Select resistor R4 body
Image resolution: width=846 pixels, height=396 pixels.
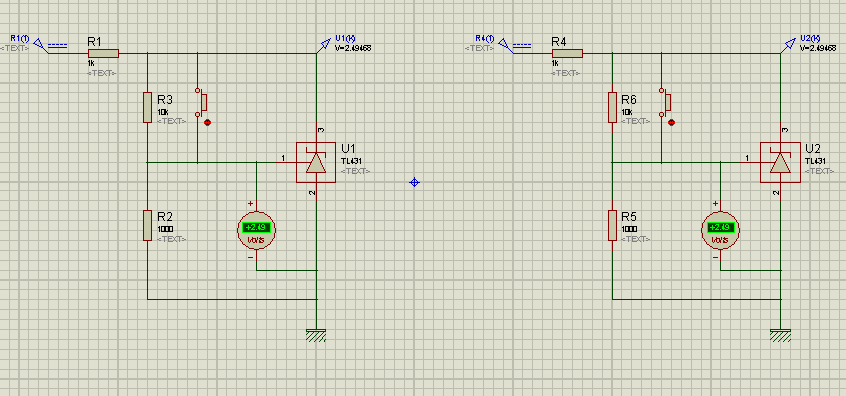coord(567,53)
